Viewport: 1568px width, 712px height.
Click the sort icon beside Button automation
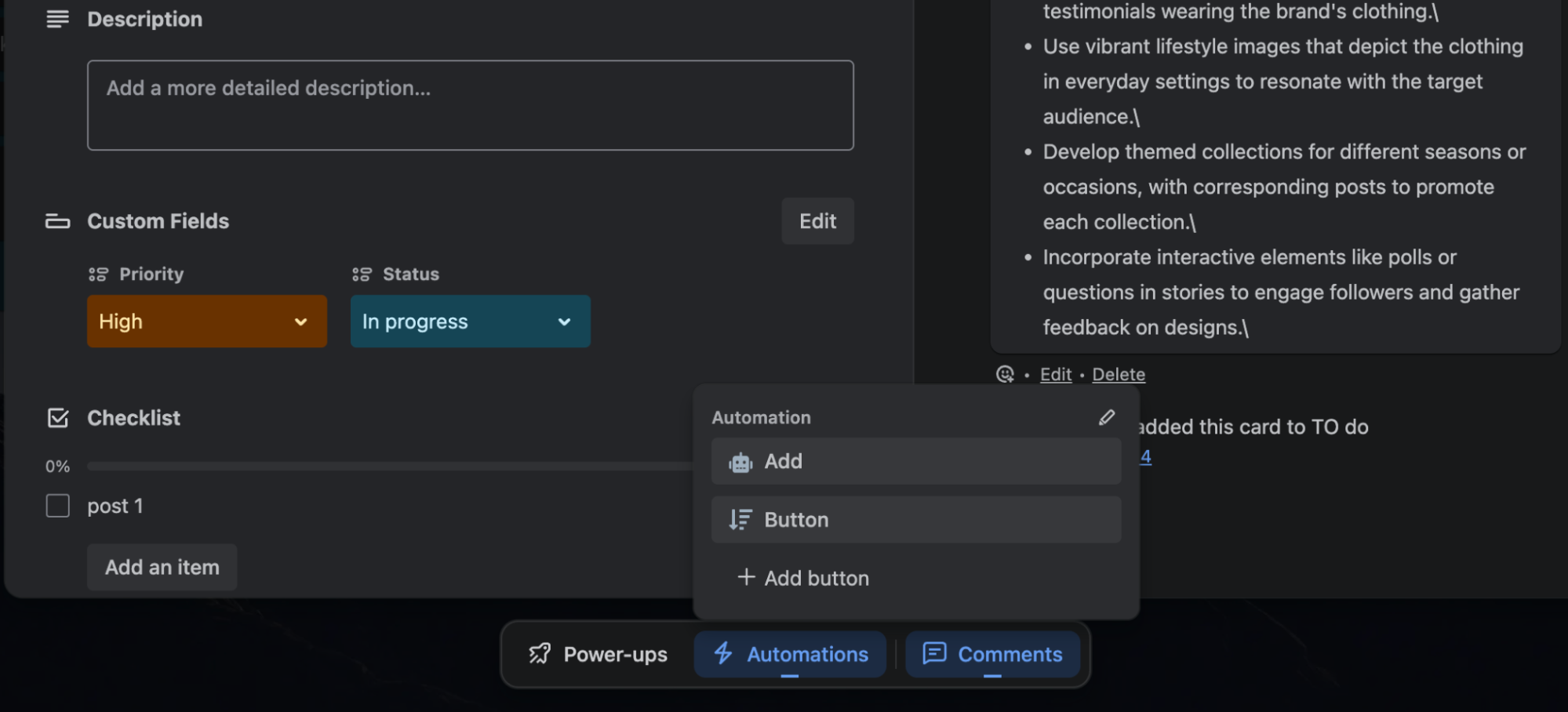click(738, 519)
